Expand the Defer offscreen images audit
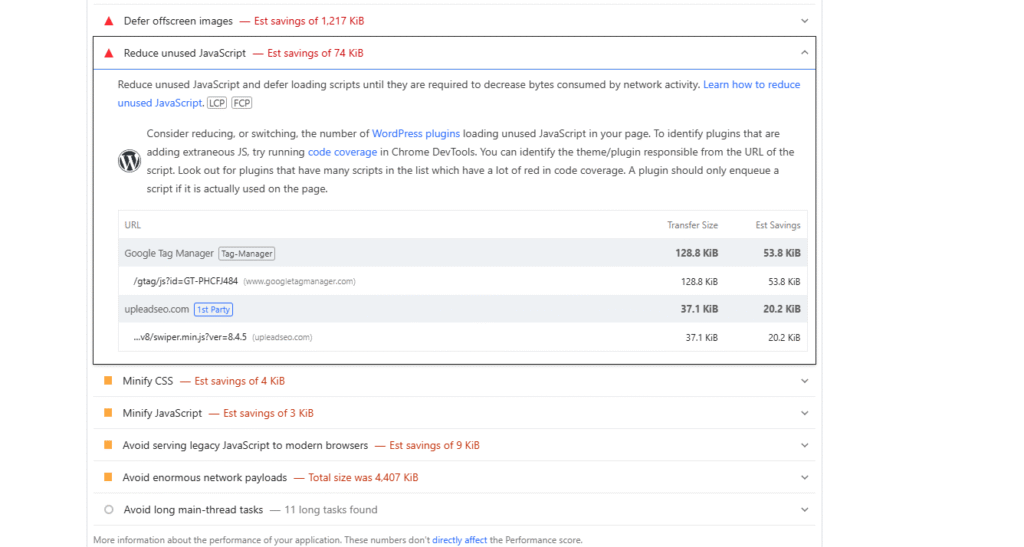1024x547 pixels. pos(805,21)
